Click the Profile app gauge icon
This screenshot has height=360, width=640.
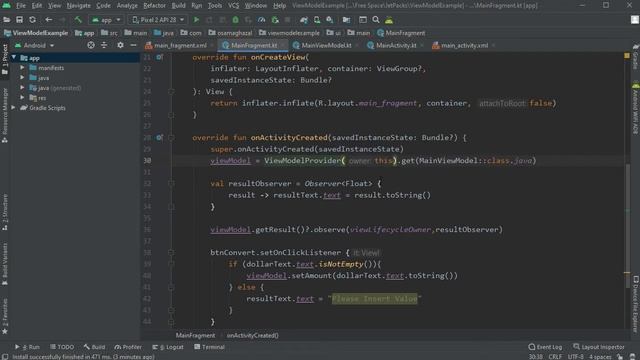pyautogui.click(x=262, y=20)
